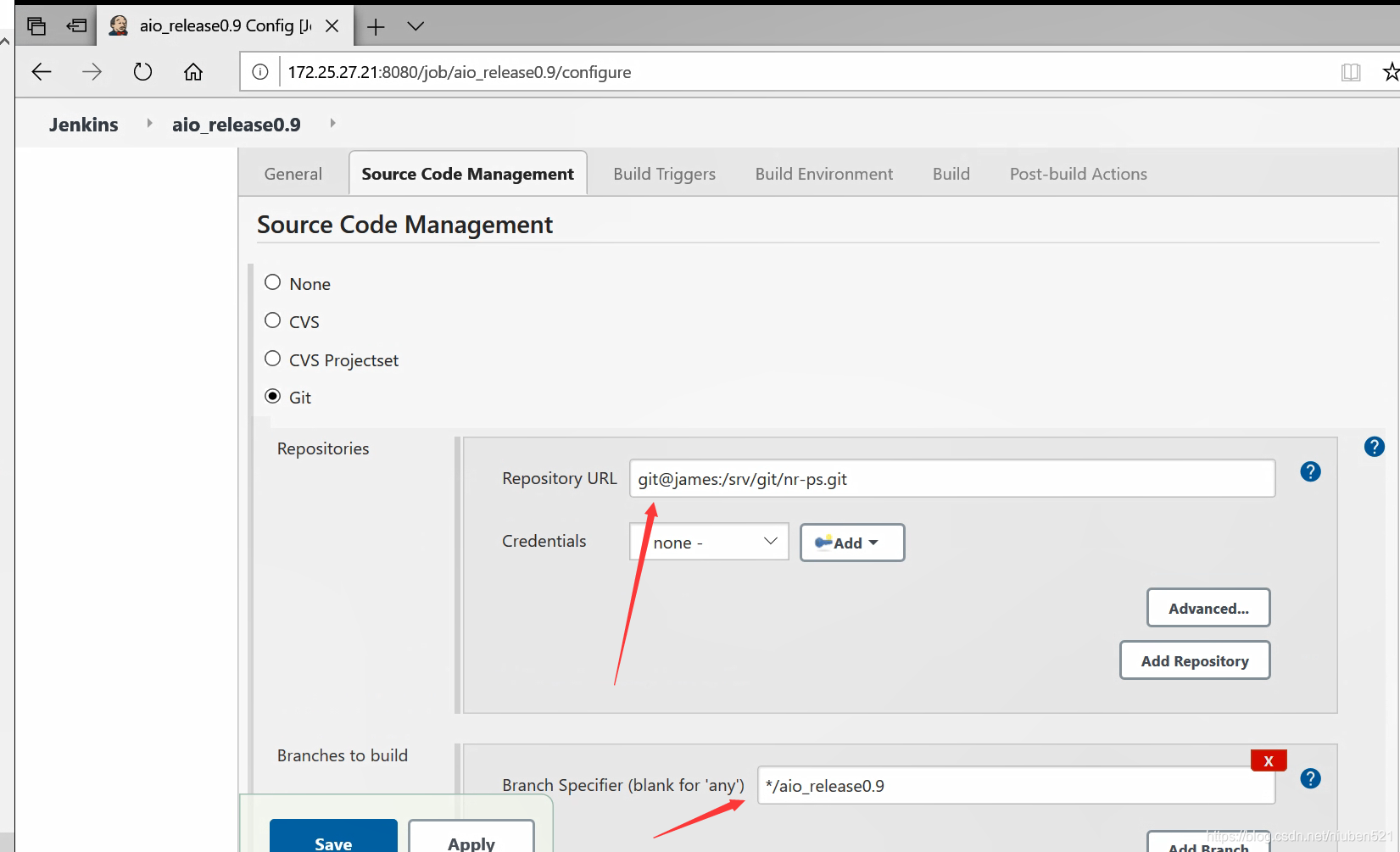Add page to favorites star
Viewport: 1400px width, 852px height.
[x=1391, y=72]
